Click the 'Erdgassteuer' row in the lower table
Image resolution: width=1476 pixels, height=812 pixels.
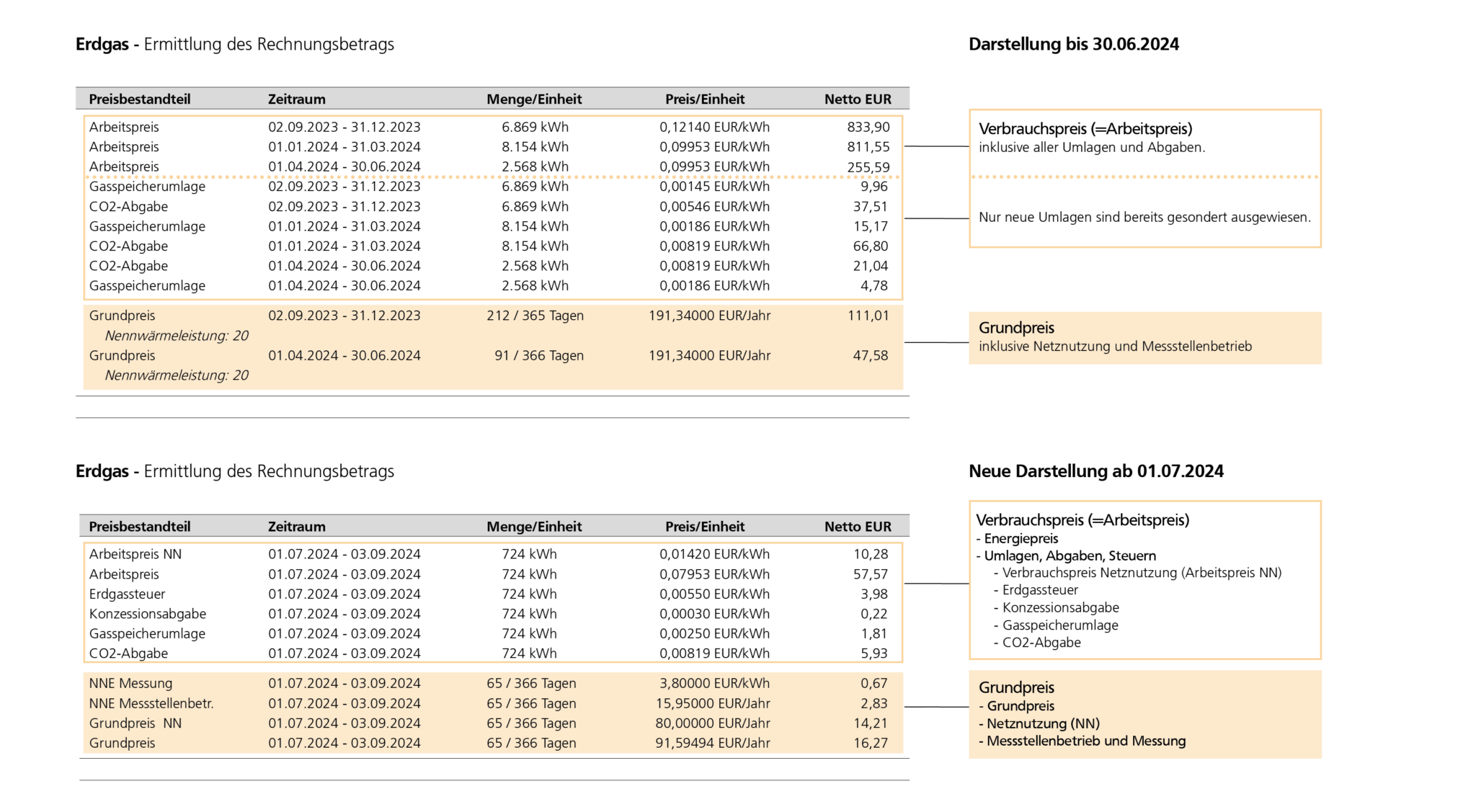[127, 594]
